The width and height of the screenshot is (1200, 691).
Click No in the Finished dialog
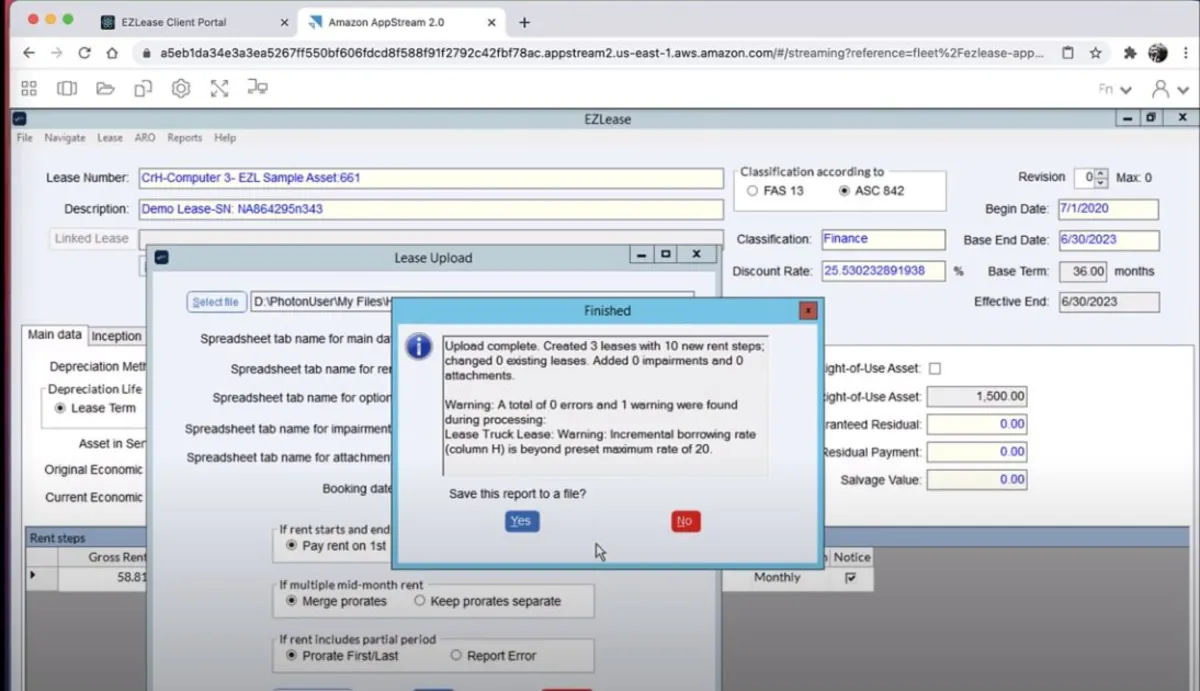685,521
